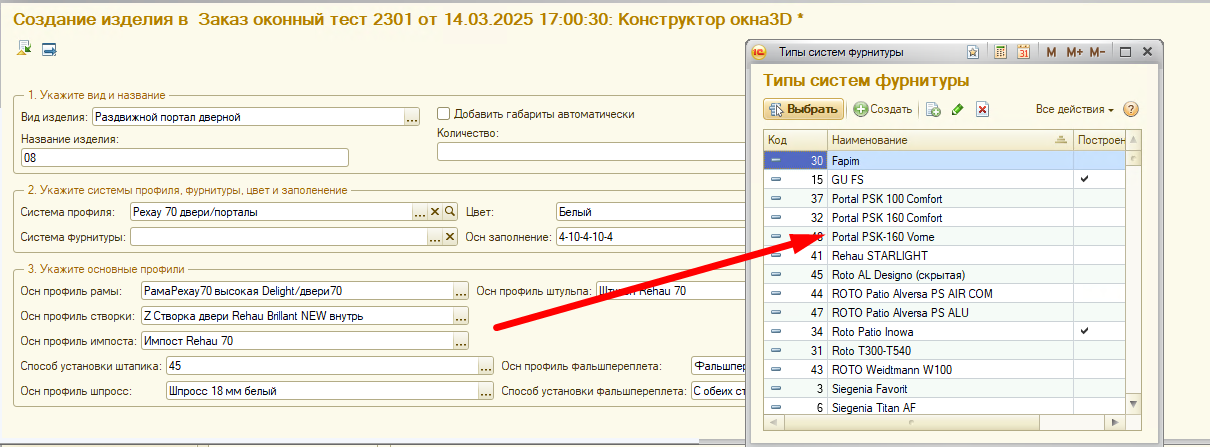The width and height of the screenshot is (1210, 447).
Task: Clear Система фурнитуры field with X icon
Action: click(450, 237)
